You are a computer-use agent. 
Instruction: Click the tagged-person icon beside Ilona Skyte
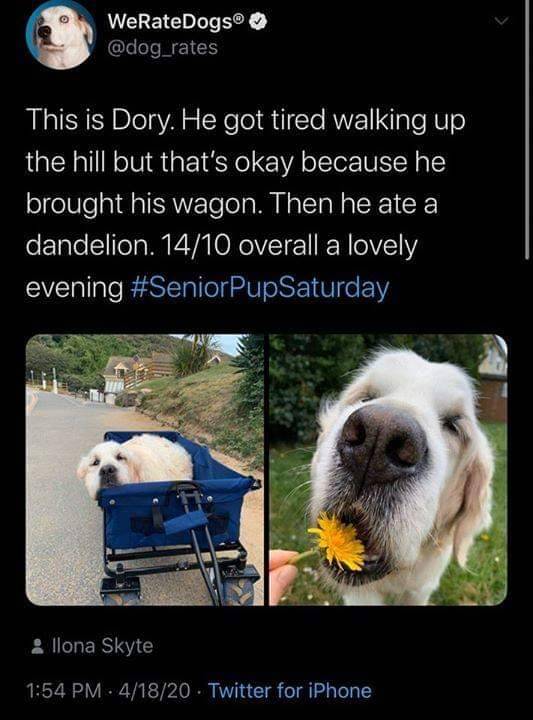(36, 647)
